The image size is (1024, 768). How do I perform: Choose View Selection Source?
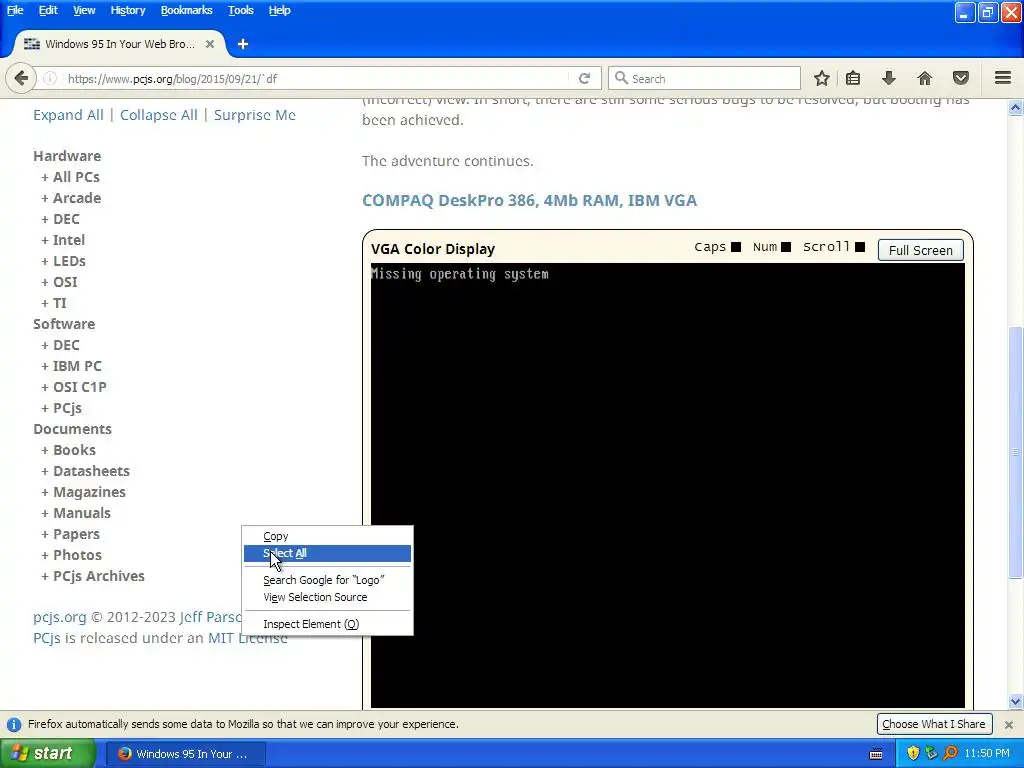coord(327,597)
